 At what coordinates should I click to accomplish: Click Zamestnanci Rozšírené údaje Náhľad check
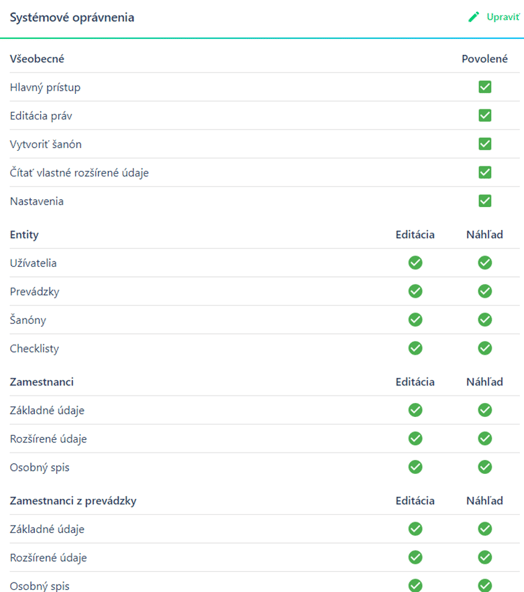[485, 438]
